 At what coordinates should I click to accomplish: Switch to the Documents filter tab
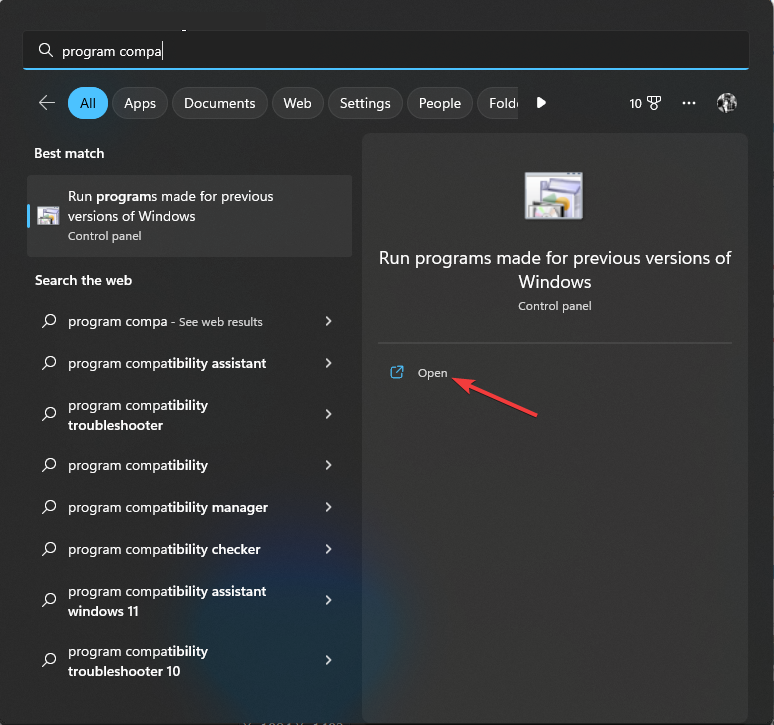pos(220,103)
